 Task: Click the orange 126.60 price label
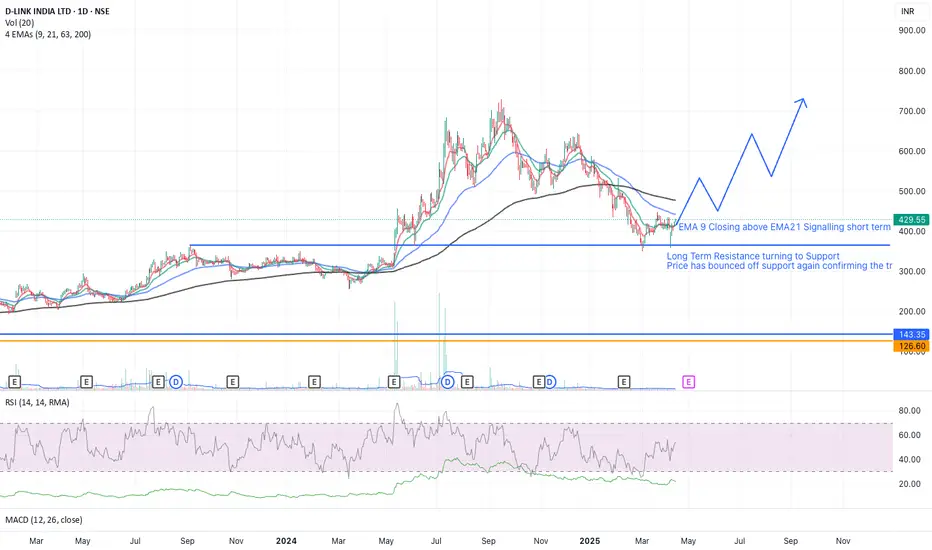click(911, 345)
